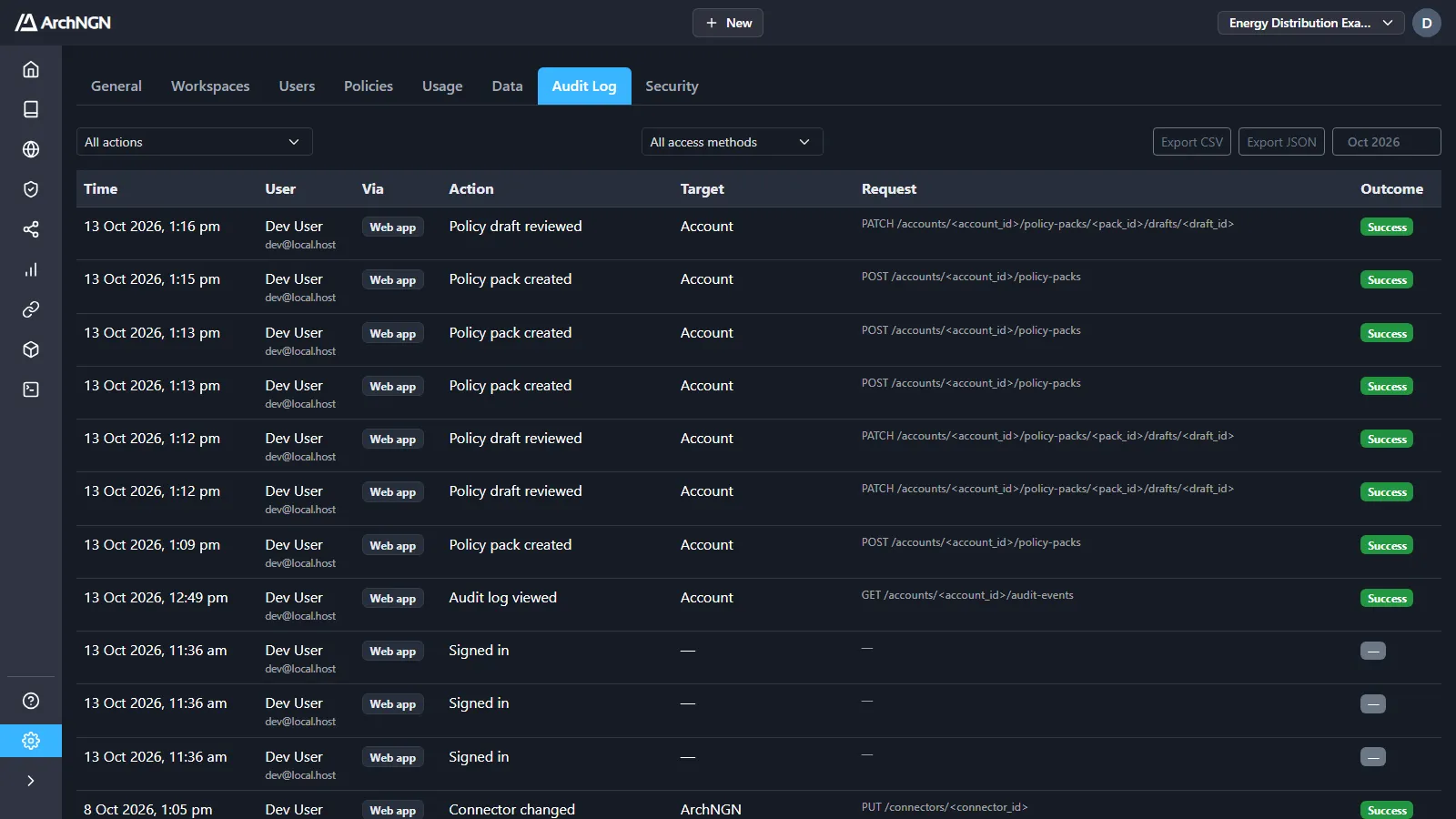The height and width of the screenshot is (819, 1456).
Task: Open the help question mark icon
Action: [31, 701]
